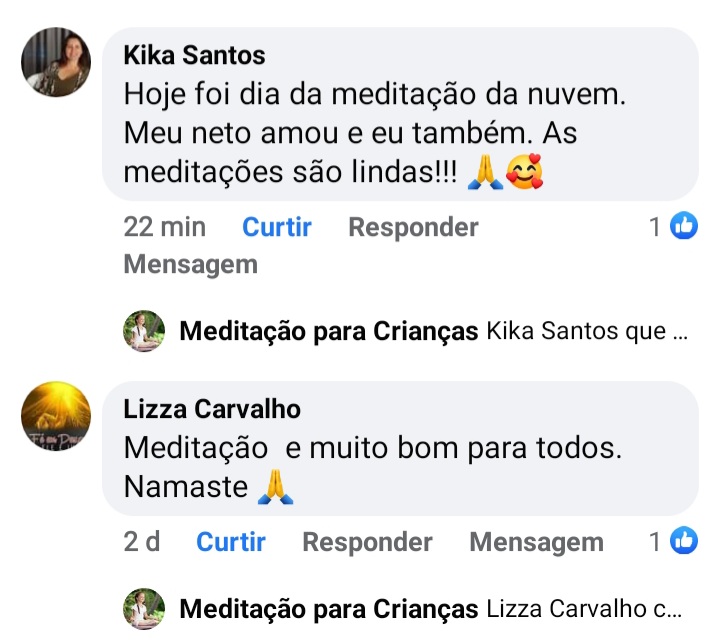
Task: Click Meditação para Crianças avatar under Kika's comment
Action: (x=144, y=331)
